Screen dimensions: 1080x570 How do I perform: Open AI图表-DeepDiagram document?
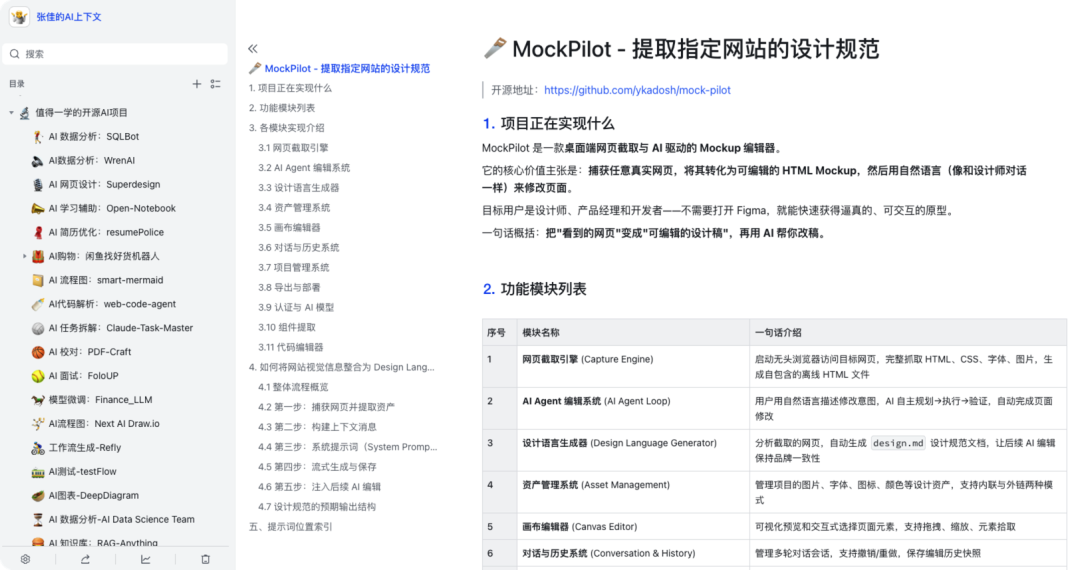tap(94, 496)
